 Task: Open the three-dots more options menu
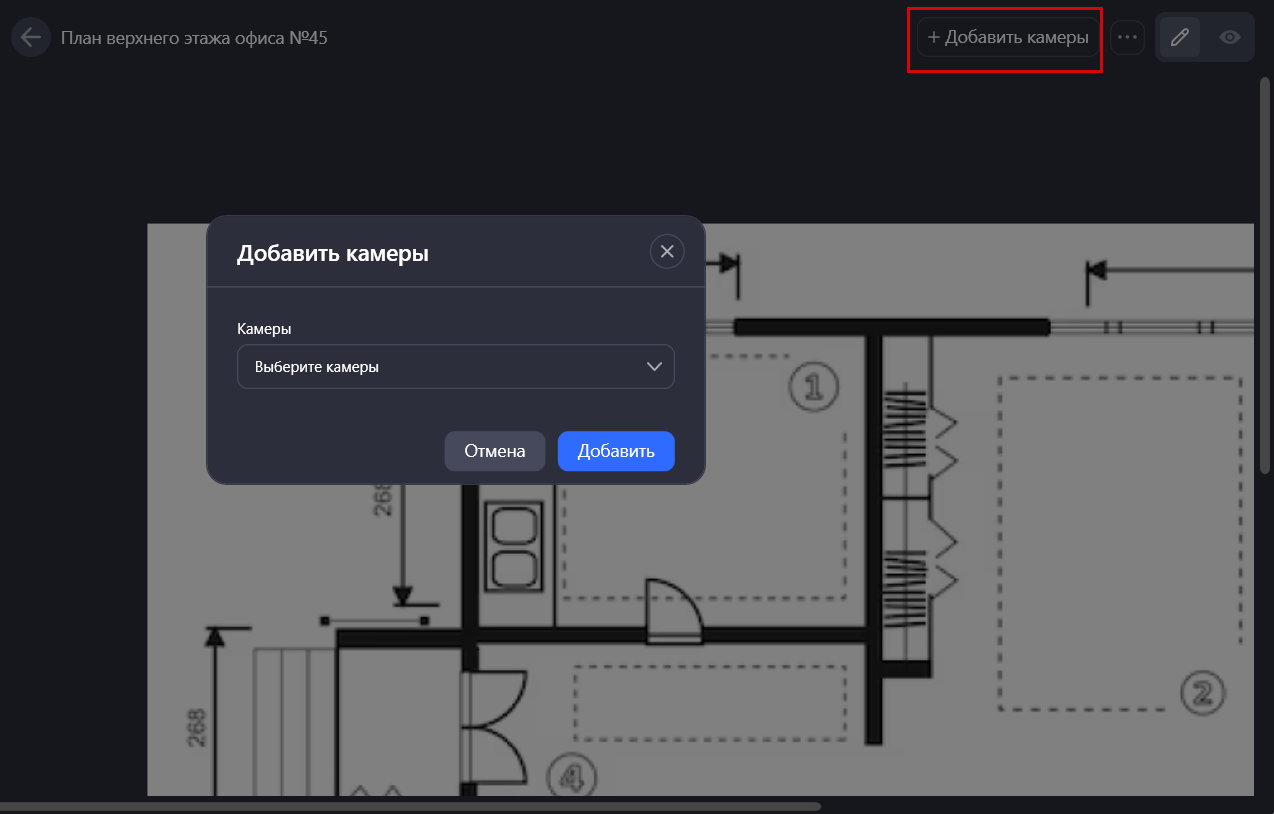1127,38
